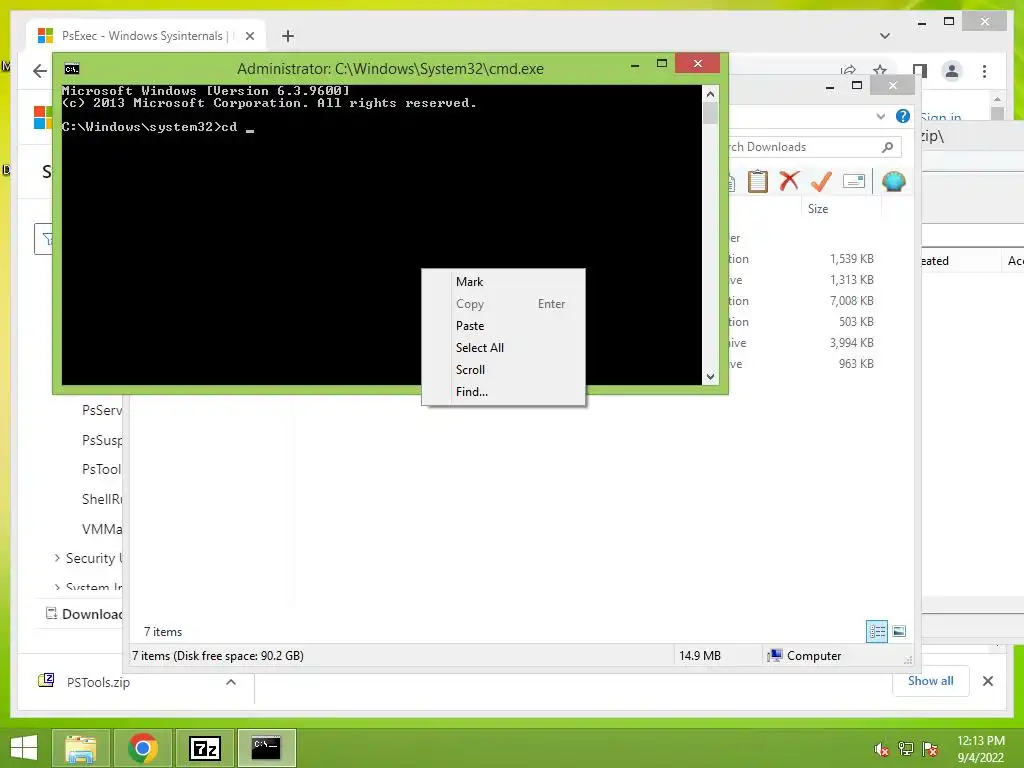Click the Download PDF sidebar button

[83, 614]
